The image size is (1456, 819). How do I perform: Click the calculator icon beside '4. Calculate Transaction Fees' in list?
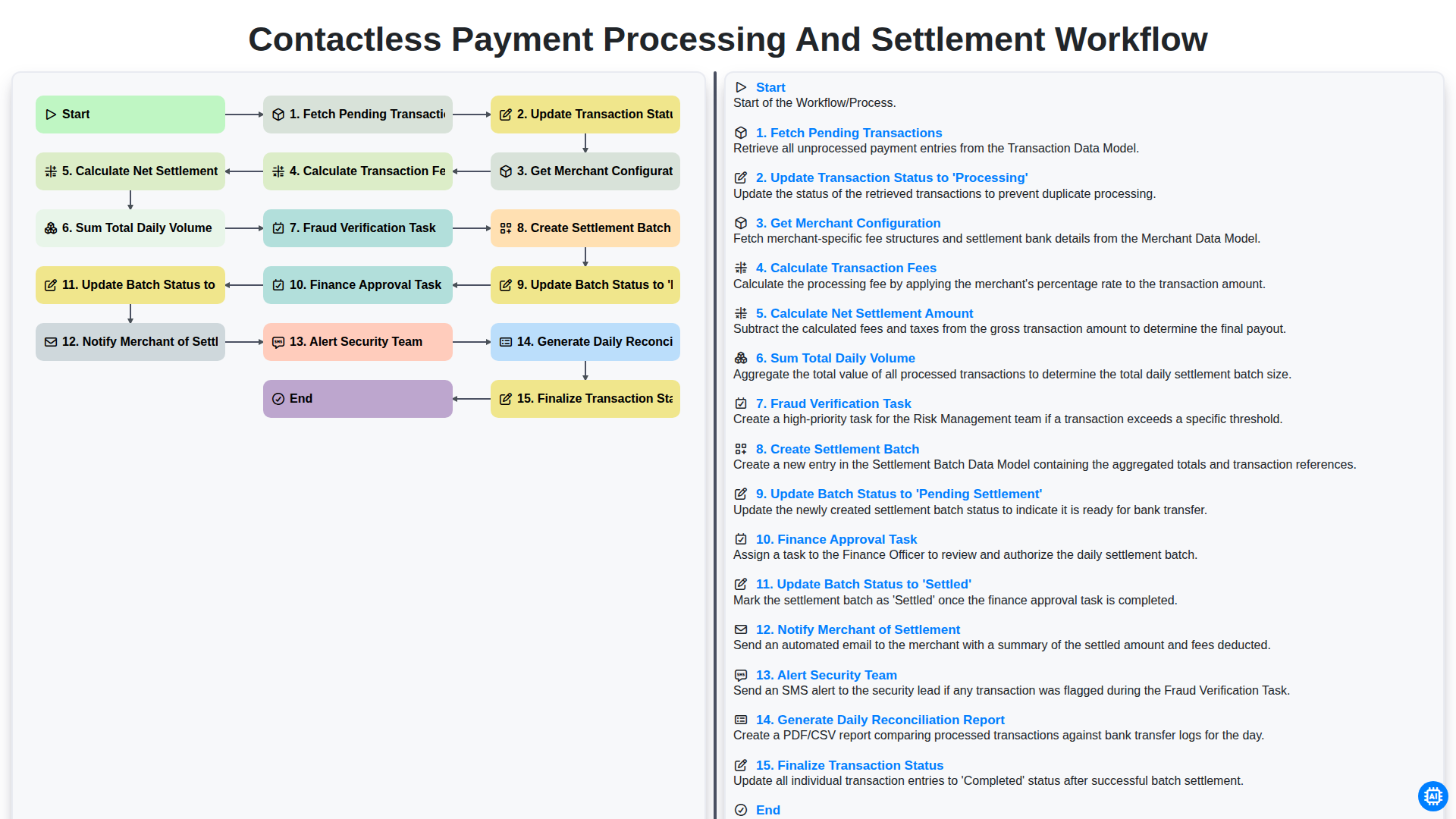741,268
